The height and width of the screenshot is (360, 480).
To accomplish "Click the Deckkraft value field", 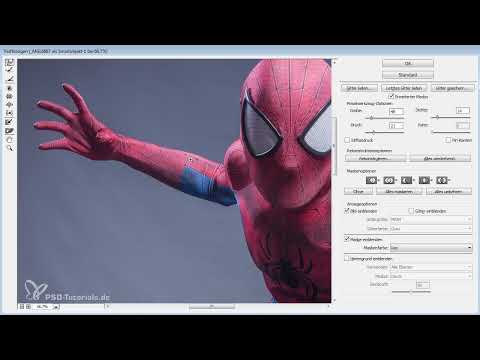I will [423, 285].
